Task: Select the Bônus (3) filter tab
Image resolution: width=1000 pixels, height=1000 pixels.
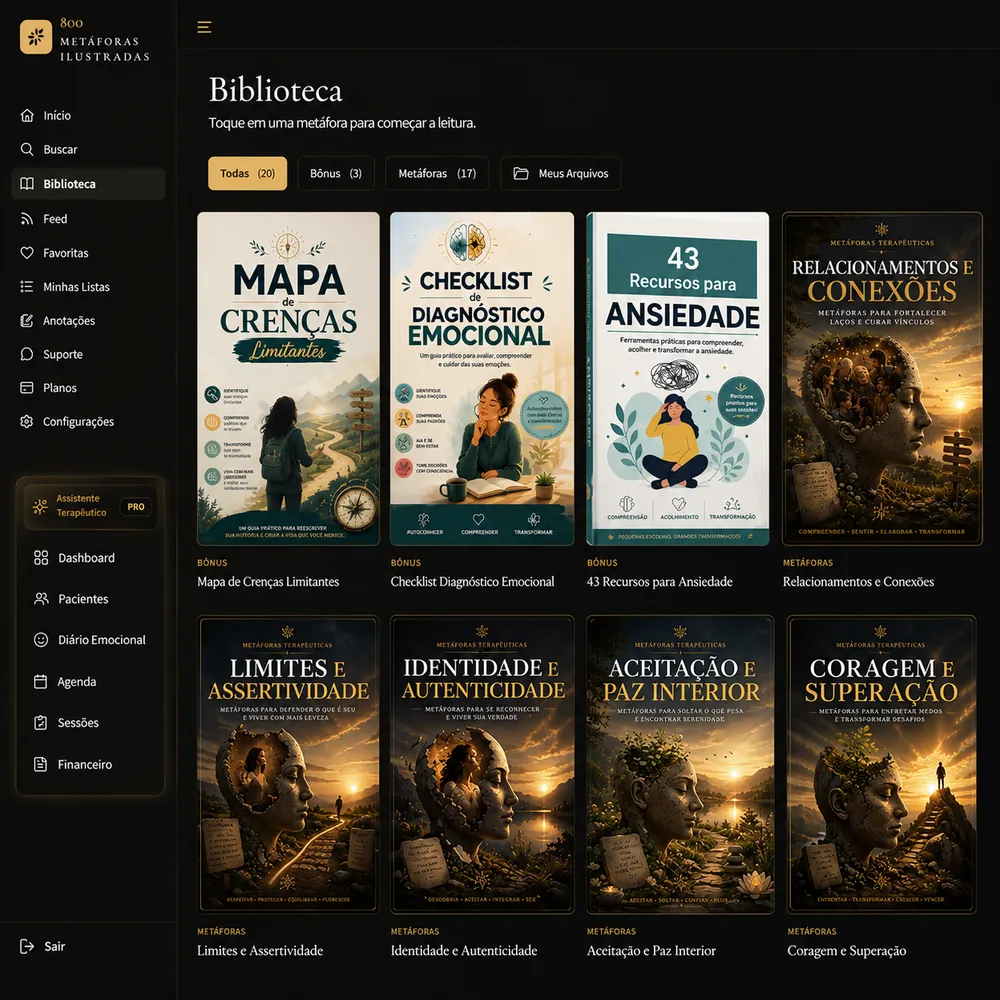Action: 336,173
